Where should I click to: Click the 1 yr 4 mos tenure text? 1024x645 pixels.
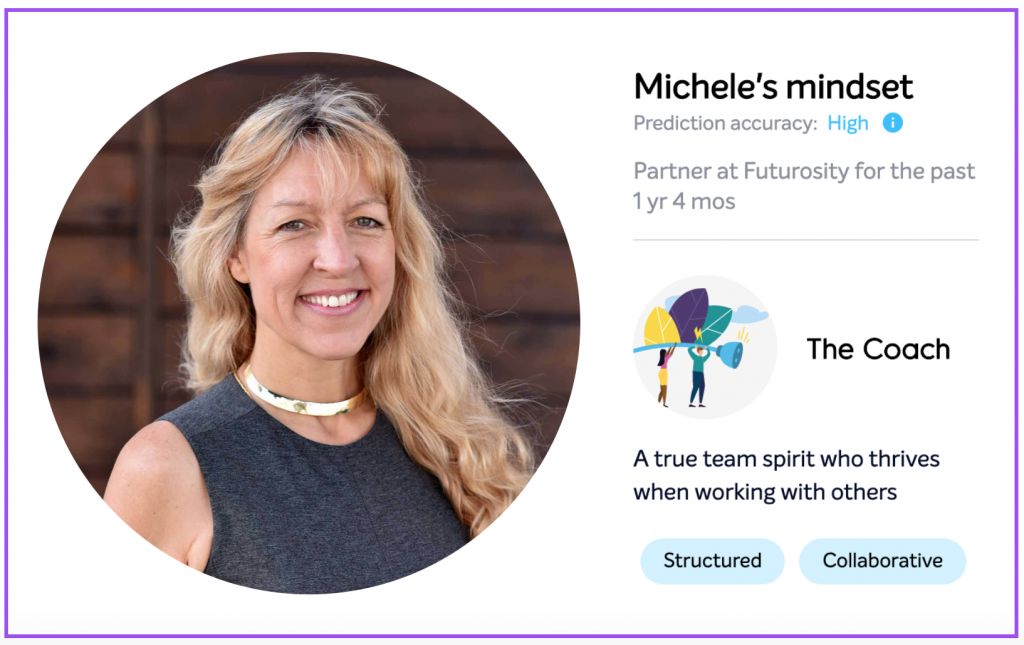(684, 202)
